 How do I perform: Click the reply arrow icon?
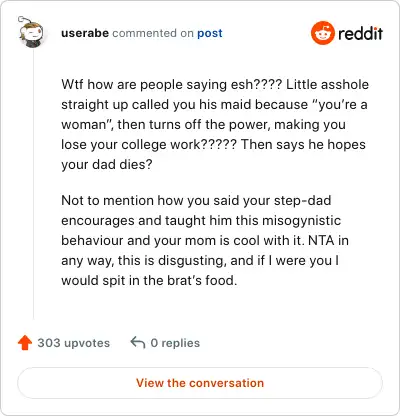(138, 342)
